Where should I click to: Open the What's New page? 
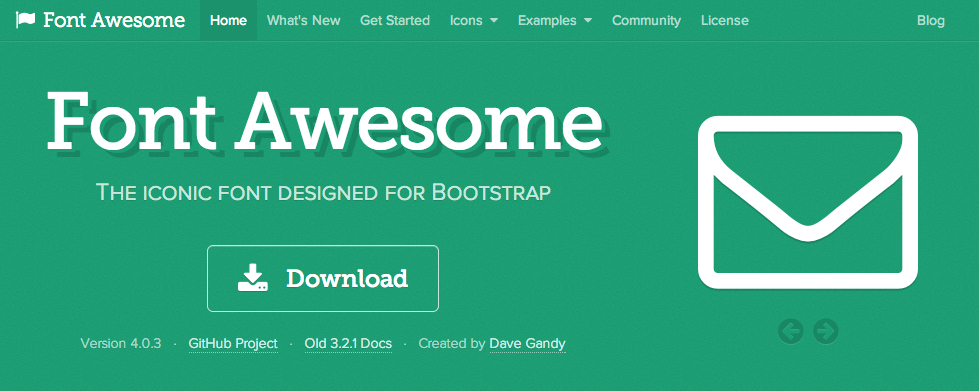coord(303,21)
